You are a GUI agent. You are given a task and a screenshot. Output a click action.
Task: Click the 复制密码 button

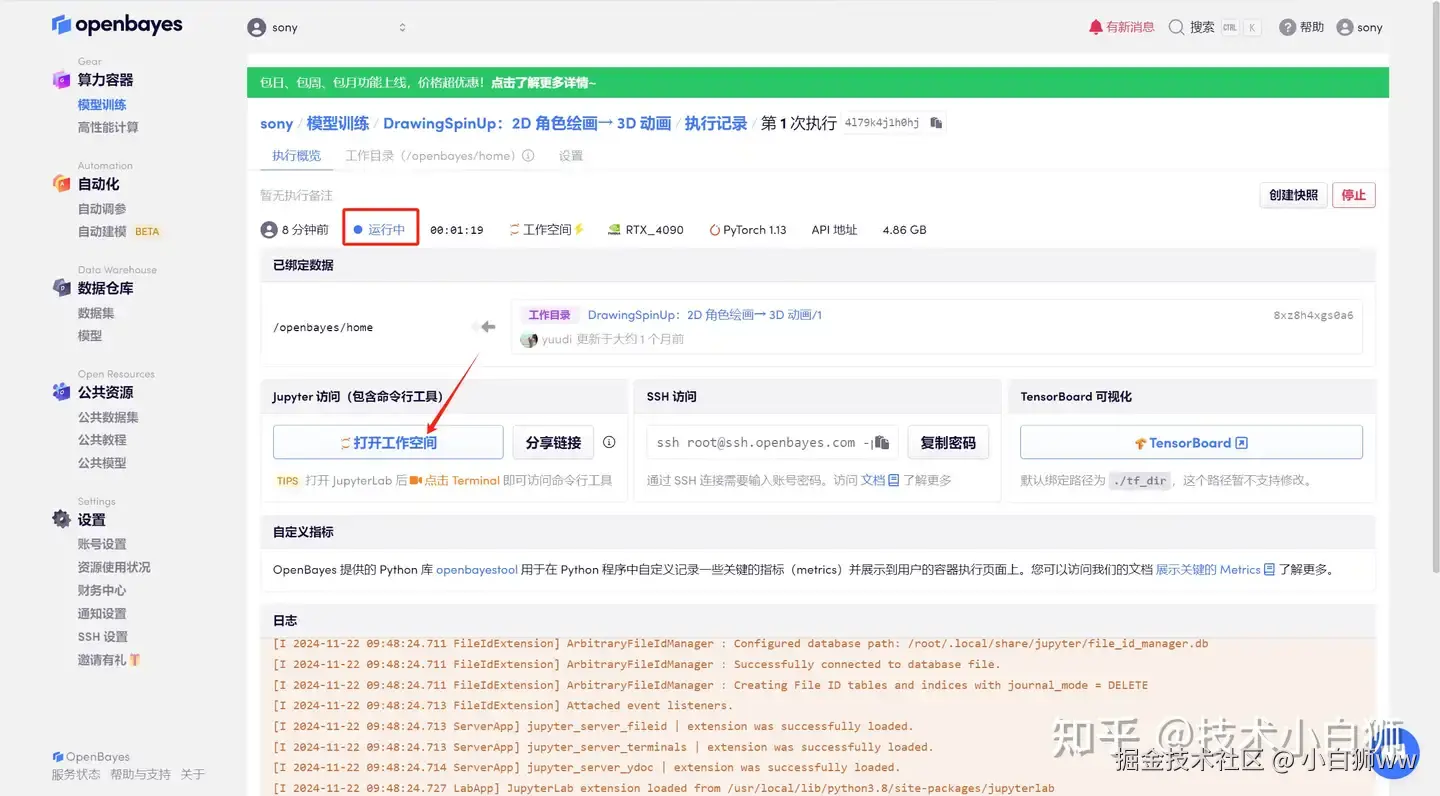[x=948, y=442]
